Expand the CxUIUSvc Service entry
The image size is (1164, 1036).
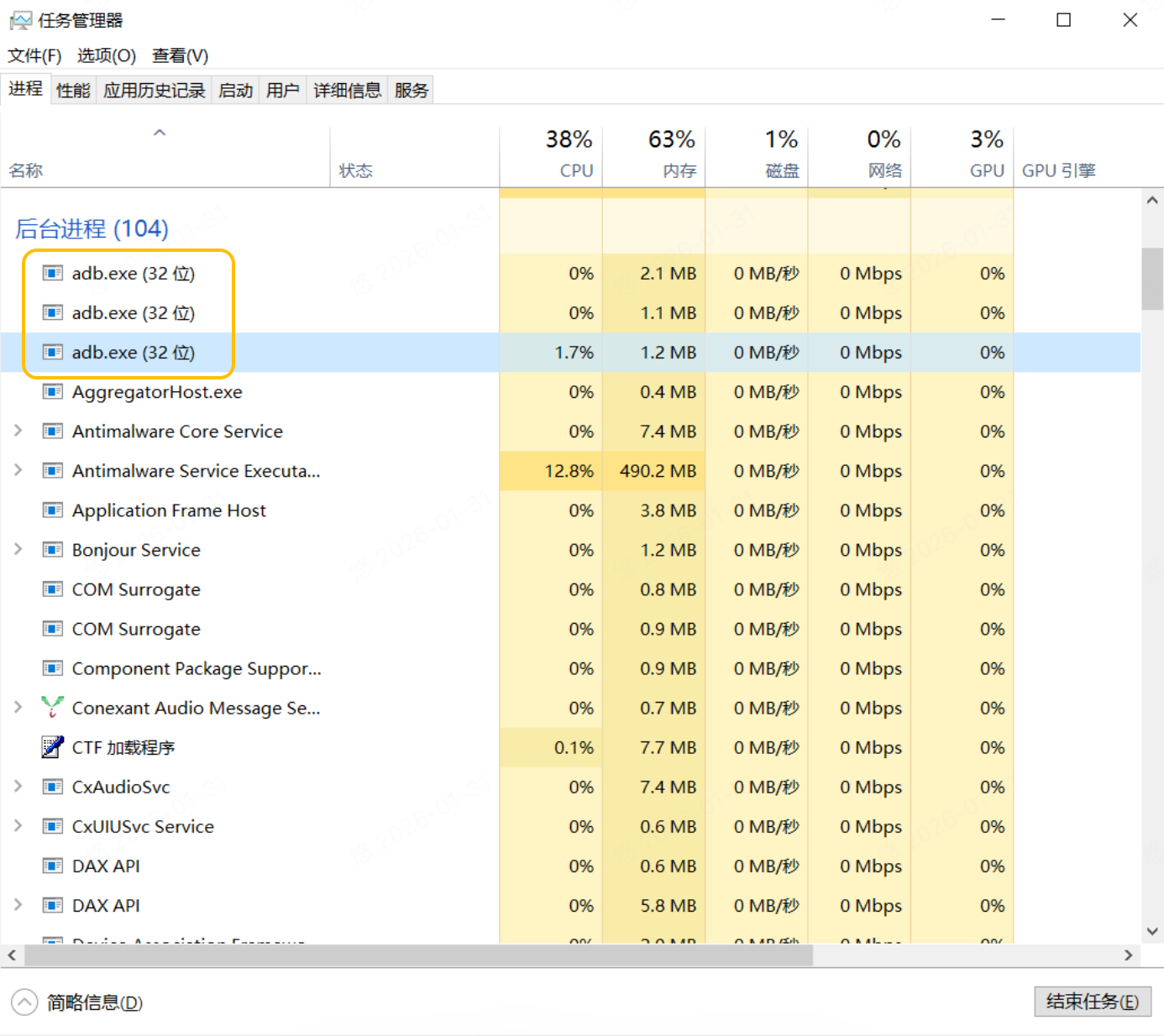pos(18,826)
